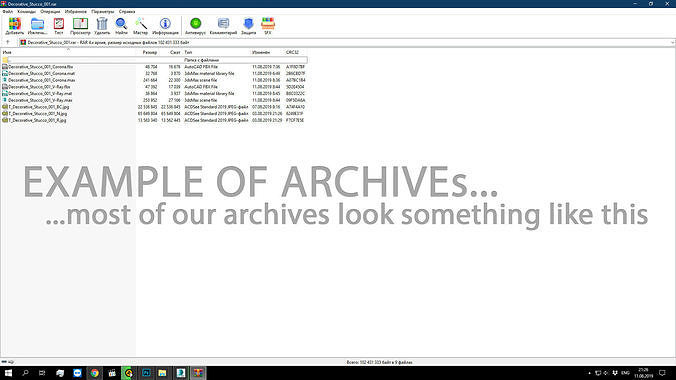Open the Комментарий toolbar icon

point(223,26)
